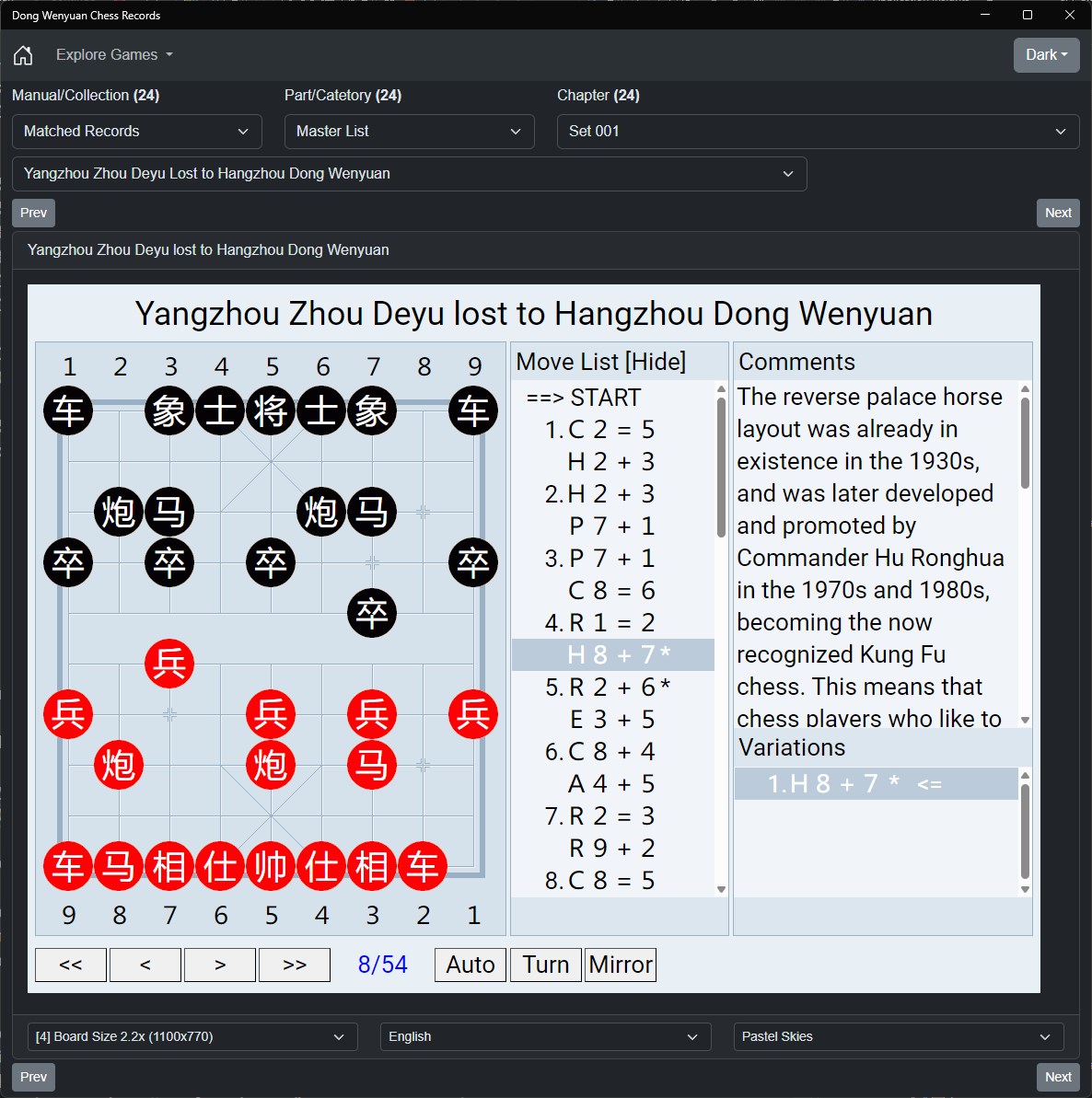1092x1098 pixels.
Task: Select black move C 8 = 6
Action: click(613, 591)
